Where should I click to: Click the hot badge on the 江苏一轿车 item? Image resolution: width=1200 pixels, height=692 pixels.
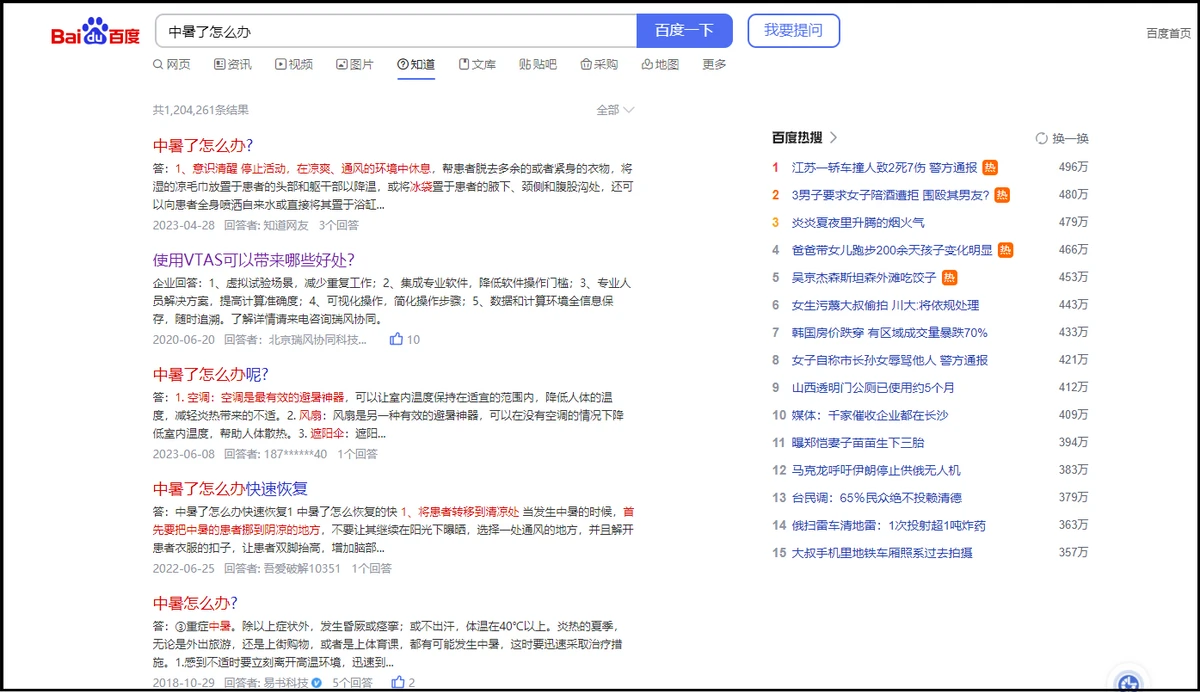pos(990,167)
